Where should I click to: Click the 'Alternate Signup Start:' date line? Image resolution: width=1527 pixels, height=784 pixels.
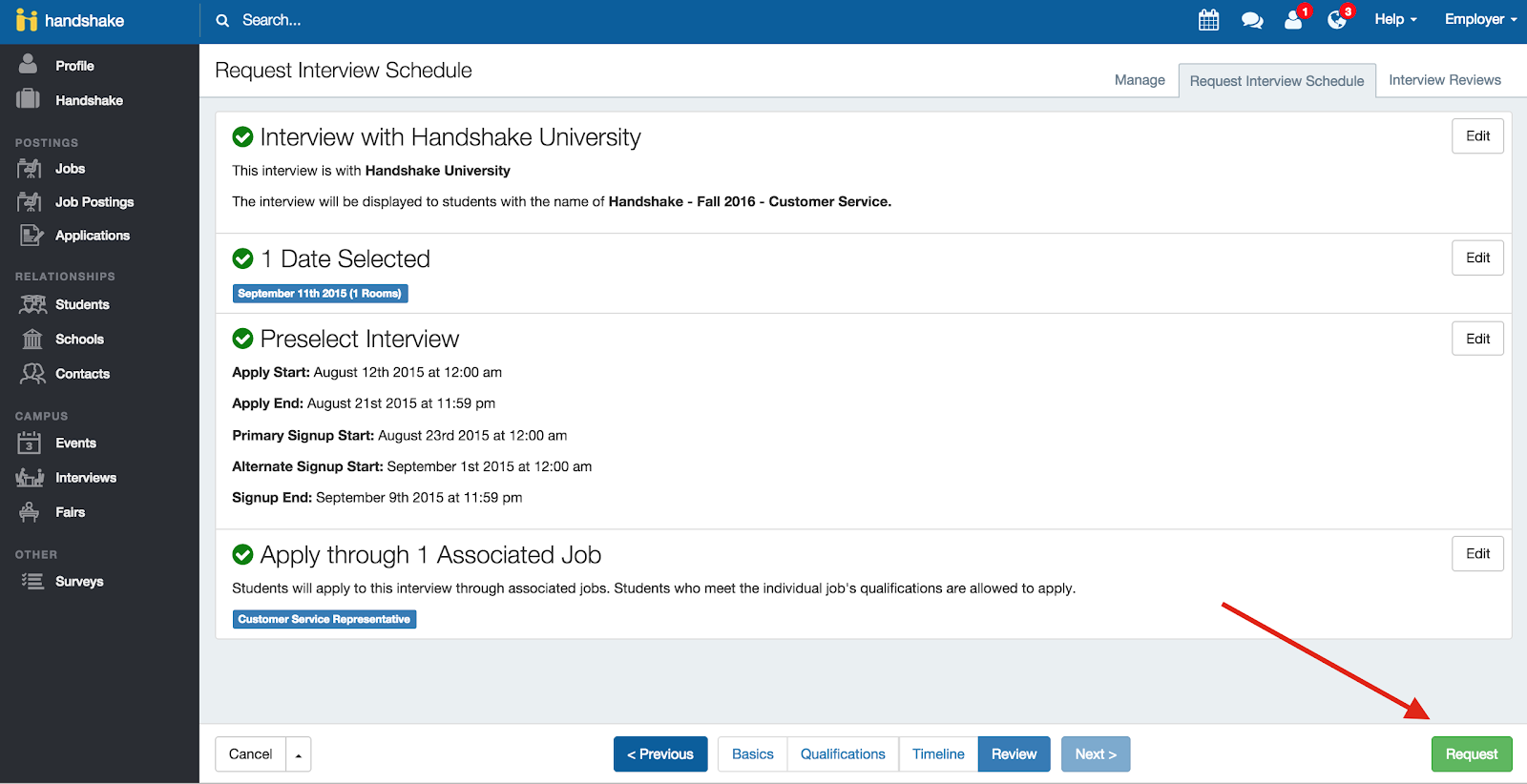coord(412,466)
